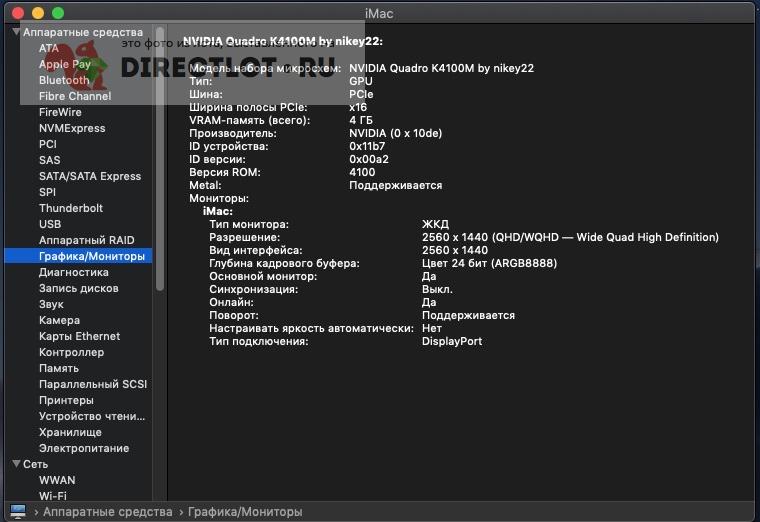This screenshot has width=760, height=522.
Task: Open Карты Ethernet entry
Action: click(79, 336)
